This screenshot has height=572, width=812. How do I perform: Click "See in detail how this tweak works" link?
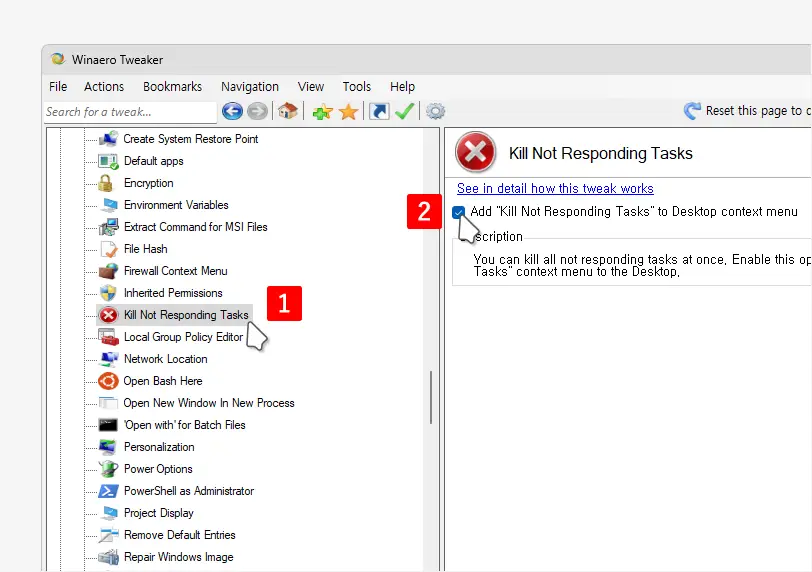(x=555, y=188)
